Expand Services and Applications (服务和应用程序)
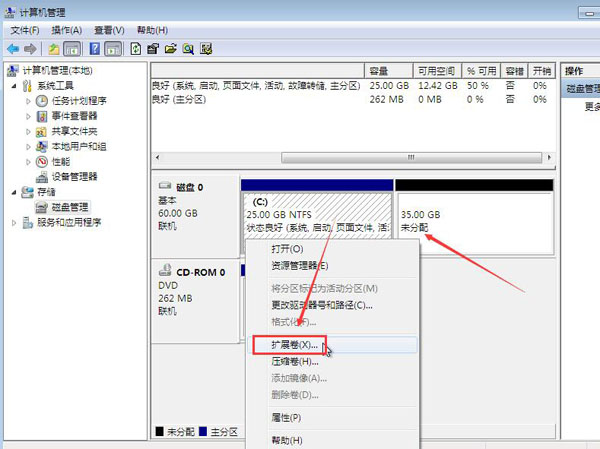The height and width of the screenshot is (449, 600). point(14,222)
